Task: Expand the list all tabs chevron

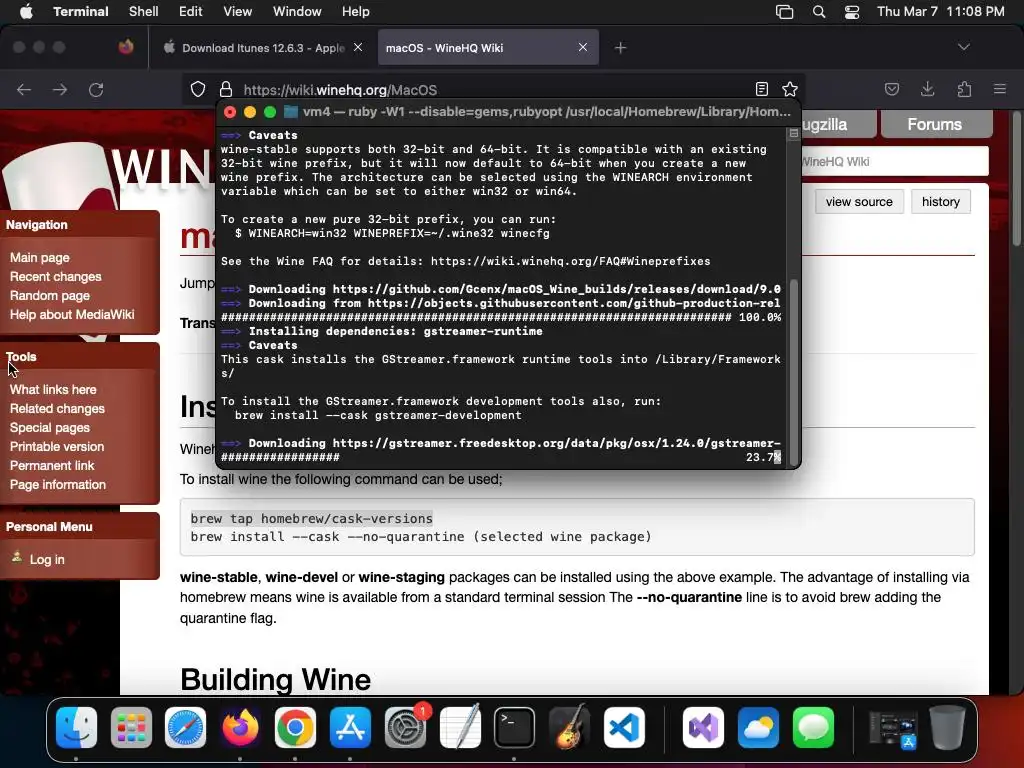Action: 964,47
